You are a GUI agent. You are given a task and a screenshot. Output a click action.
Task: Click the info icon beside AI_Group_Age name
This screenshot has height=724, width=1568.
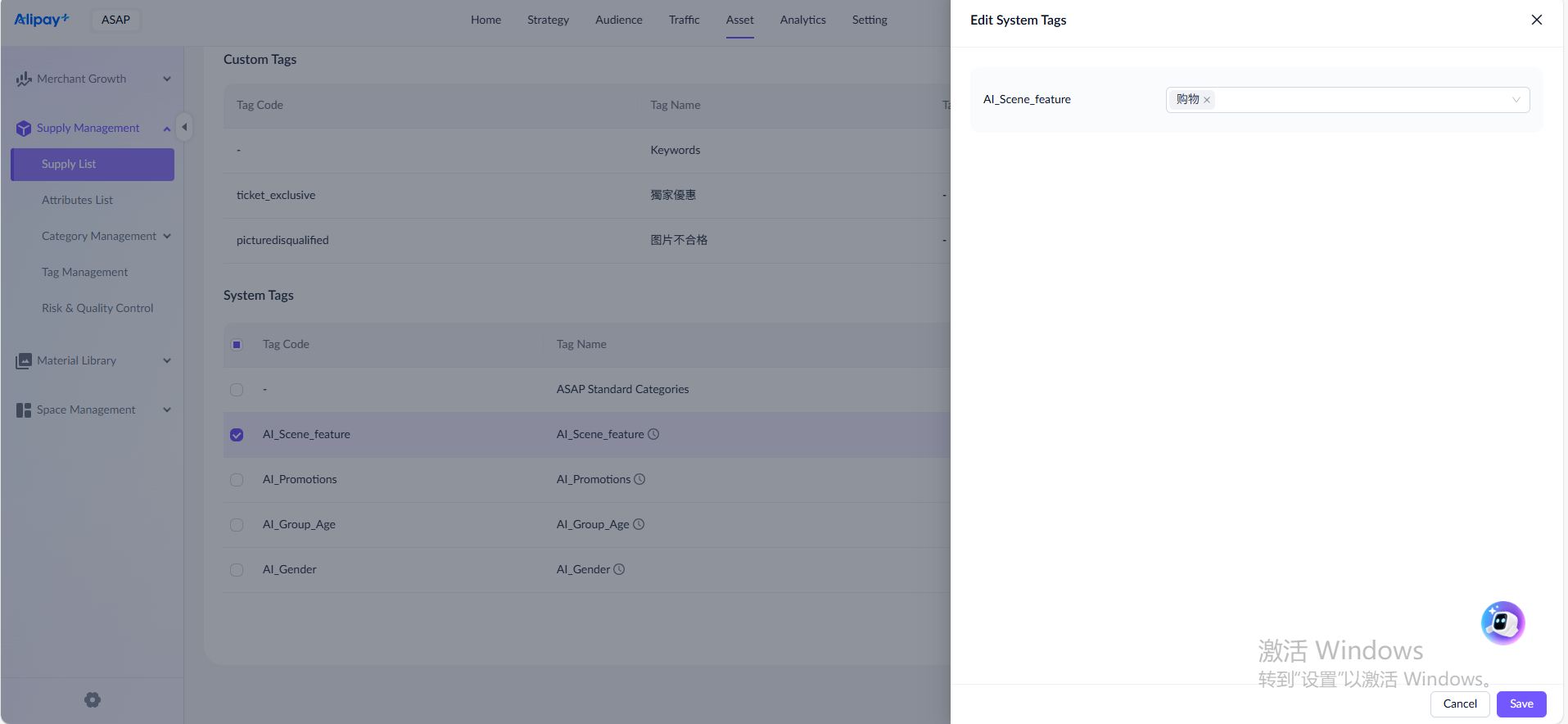point(639,524)
